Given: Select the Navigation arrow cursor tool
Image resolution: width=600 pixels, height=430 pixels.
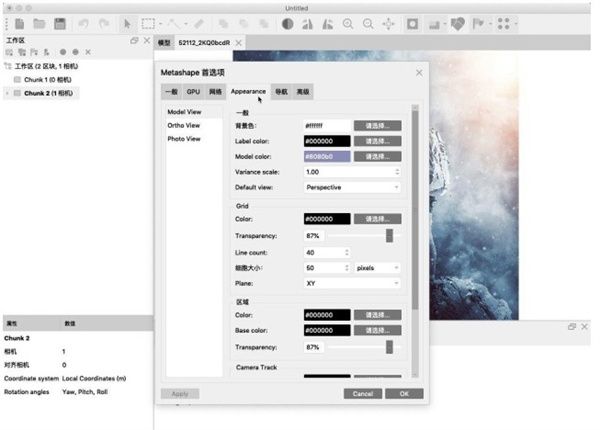Looking at the screenshot, I should 127,23.
